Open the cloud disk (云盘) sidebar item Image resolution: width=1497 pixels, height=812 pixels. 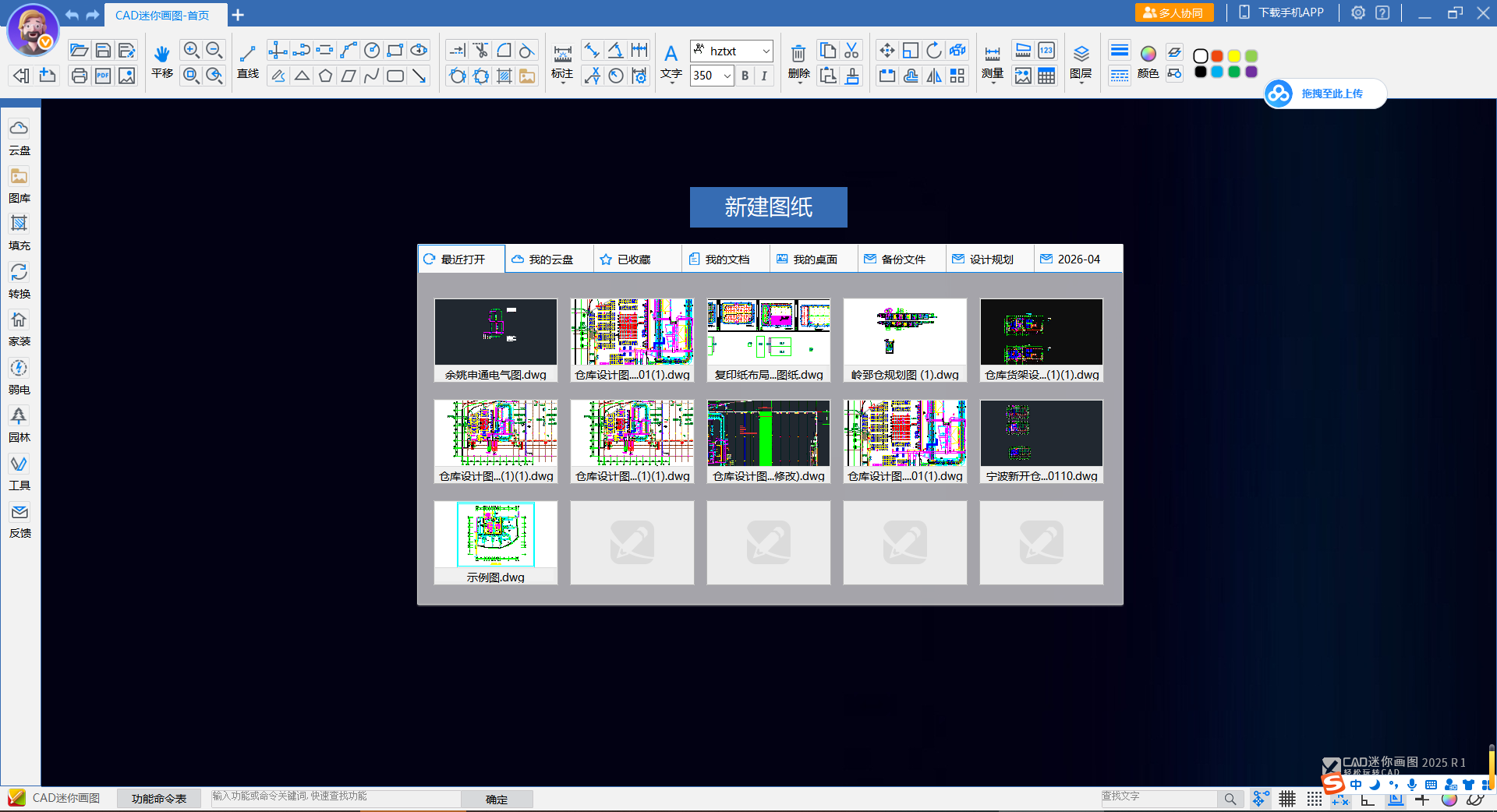(x=19, y=137)
